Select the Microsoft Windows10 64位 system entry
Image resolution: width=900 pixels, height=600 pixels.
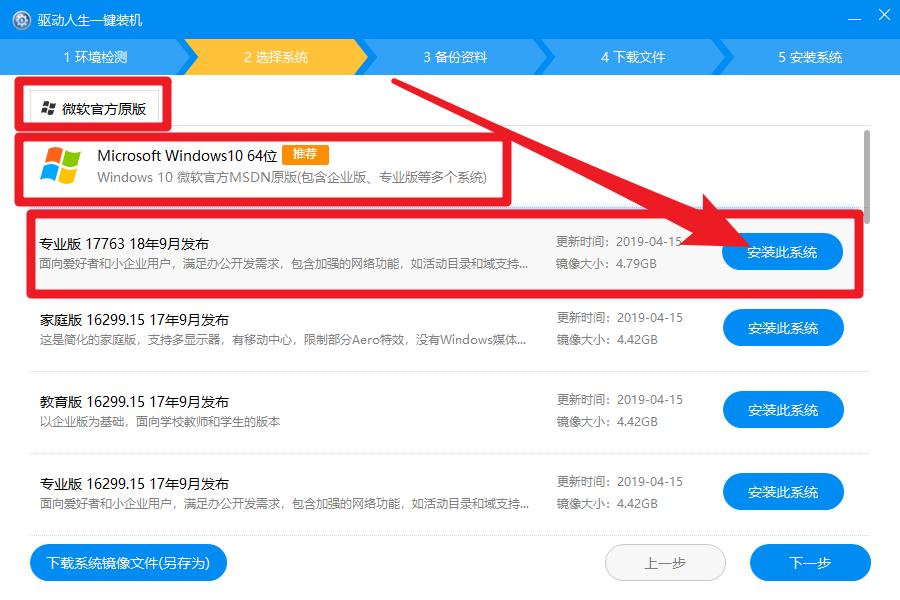tap(300, 168)
